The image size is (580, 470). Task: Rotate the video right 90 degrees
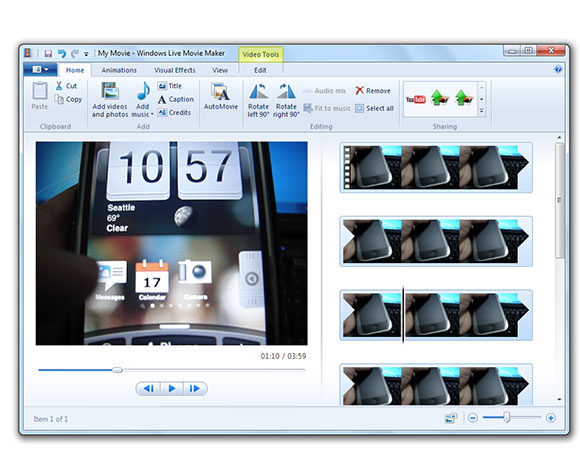point(286,100)
